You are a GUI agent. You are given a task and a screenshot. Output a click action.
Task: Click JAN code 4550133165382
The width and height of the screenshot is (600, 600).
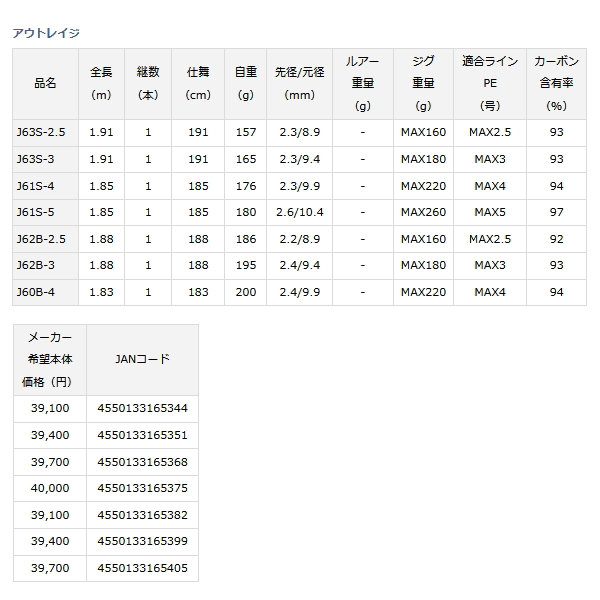point(142,515)
